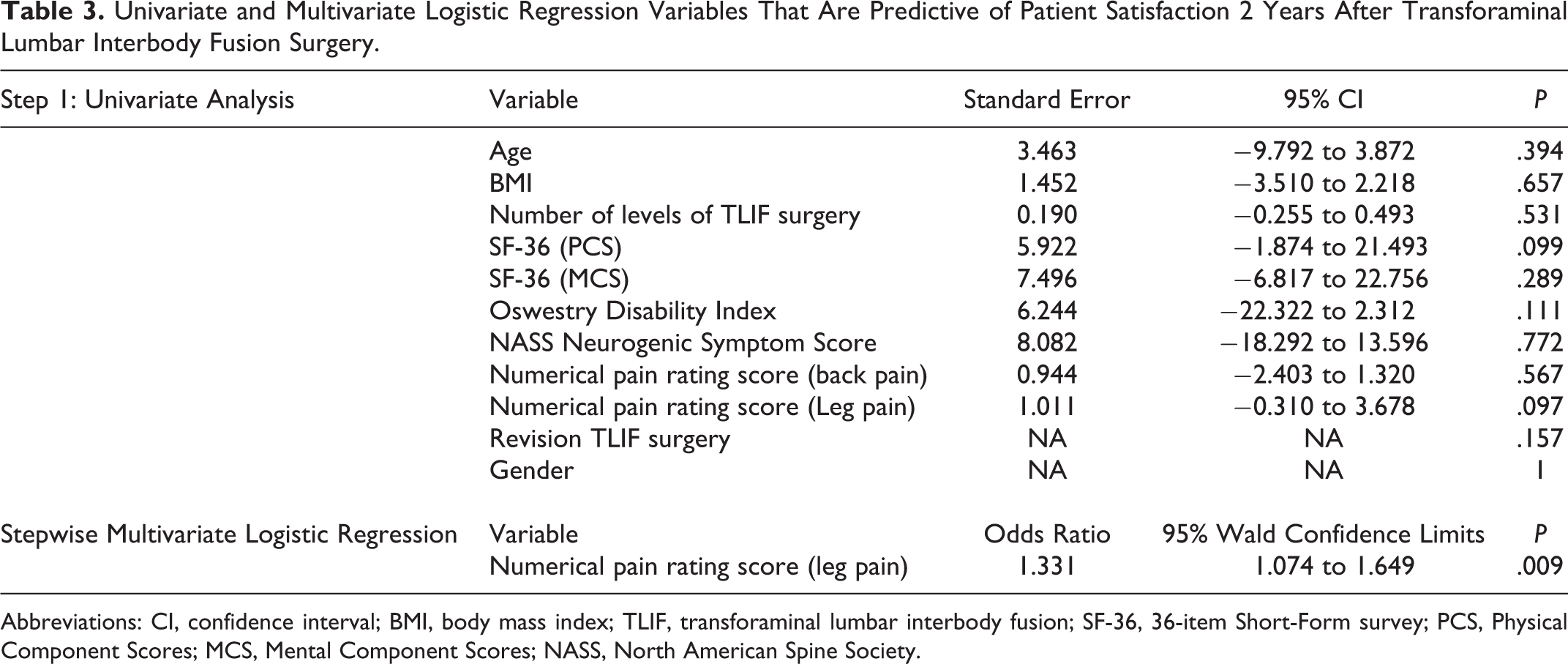Click the BMI variable label
Screen dimensions: 1568x664
pos(510,183)
